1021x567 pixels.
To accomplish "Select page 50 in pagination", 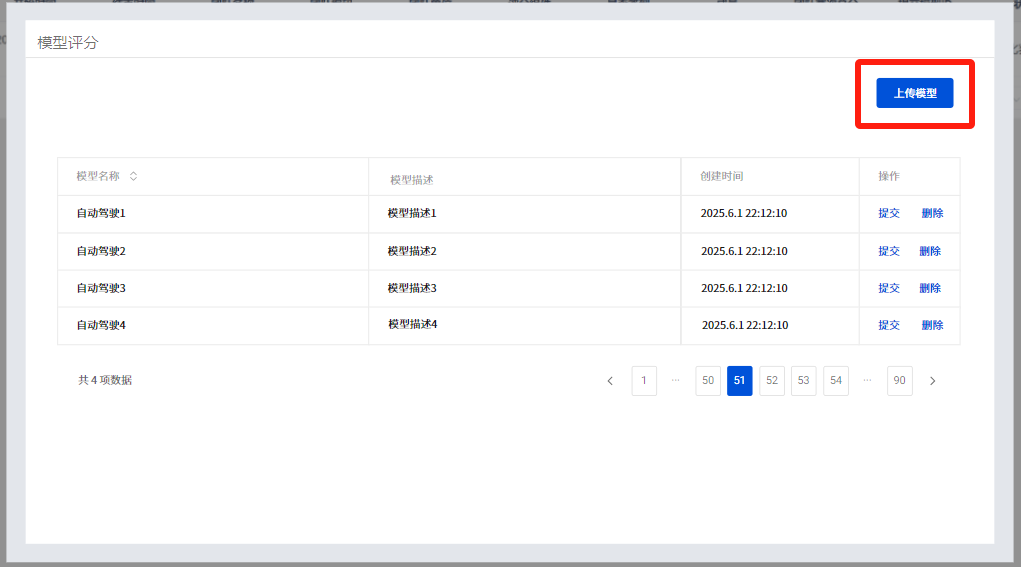I will coord(708,381).
